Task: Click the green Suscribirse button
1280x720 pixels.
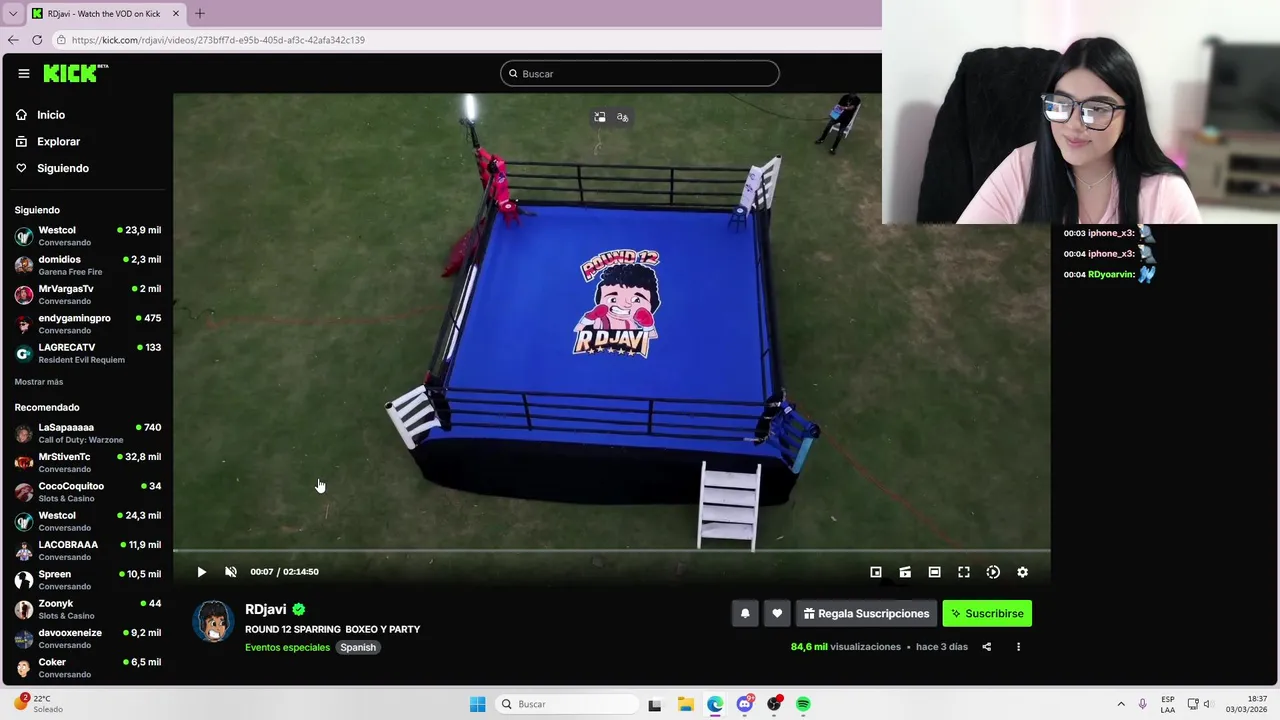Action: coord(987,614)
